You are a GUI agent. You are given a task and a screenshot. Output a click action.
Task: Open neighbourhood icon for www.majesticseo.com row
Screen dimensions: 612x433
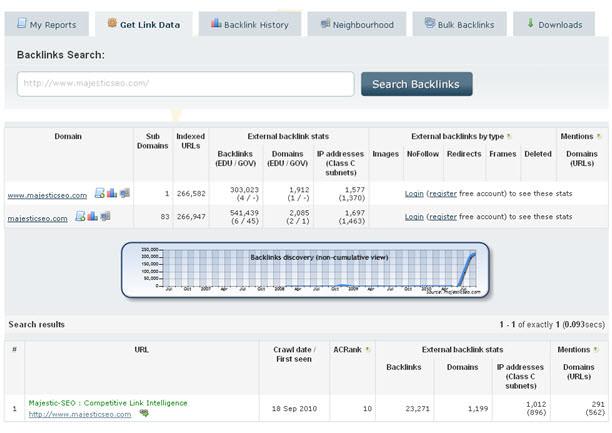[x=125, y=193]
